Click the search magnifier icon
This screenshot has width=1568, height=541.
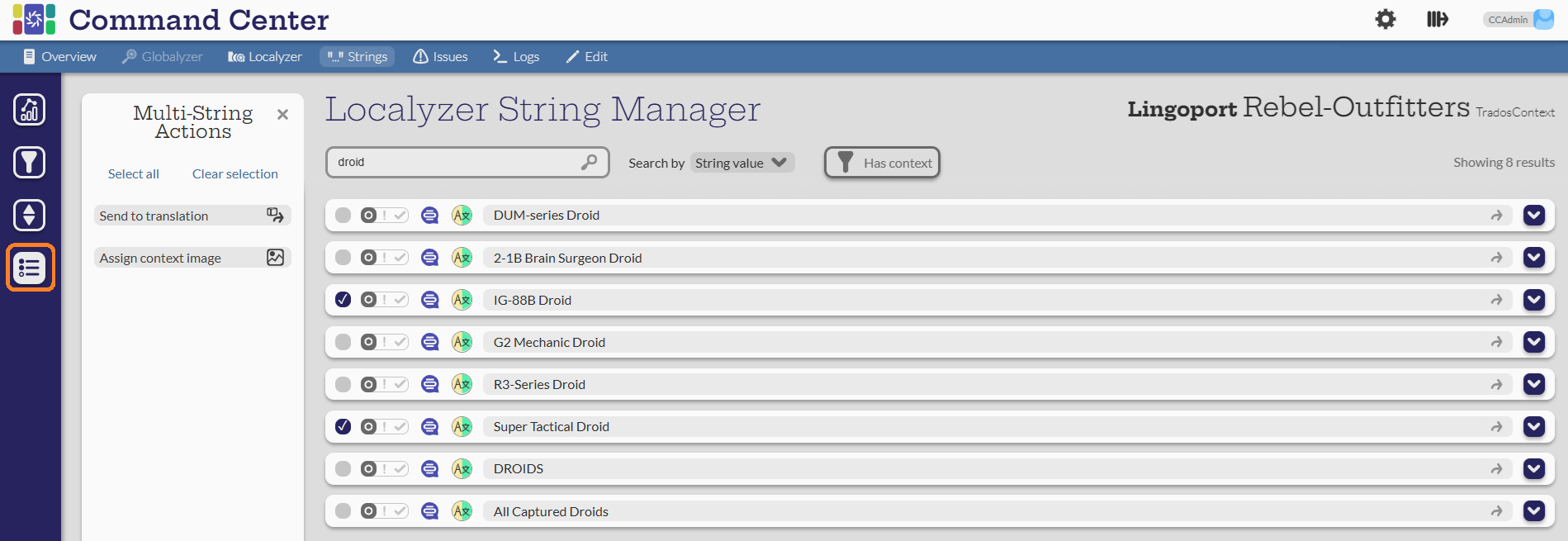coord(589,162)
